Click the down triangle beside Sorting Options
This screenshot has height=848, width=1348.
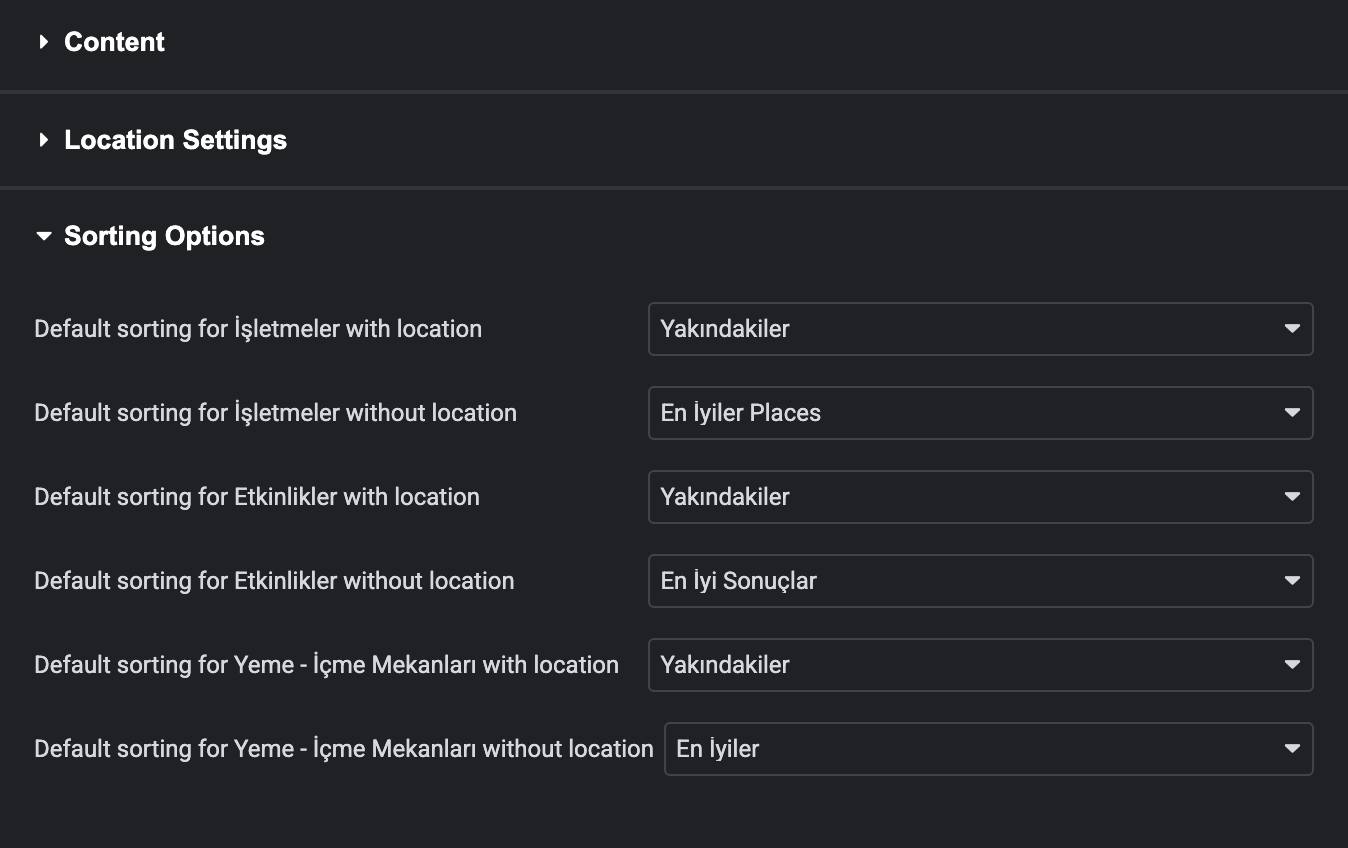[43, 237]
